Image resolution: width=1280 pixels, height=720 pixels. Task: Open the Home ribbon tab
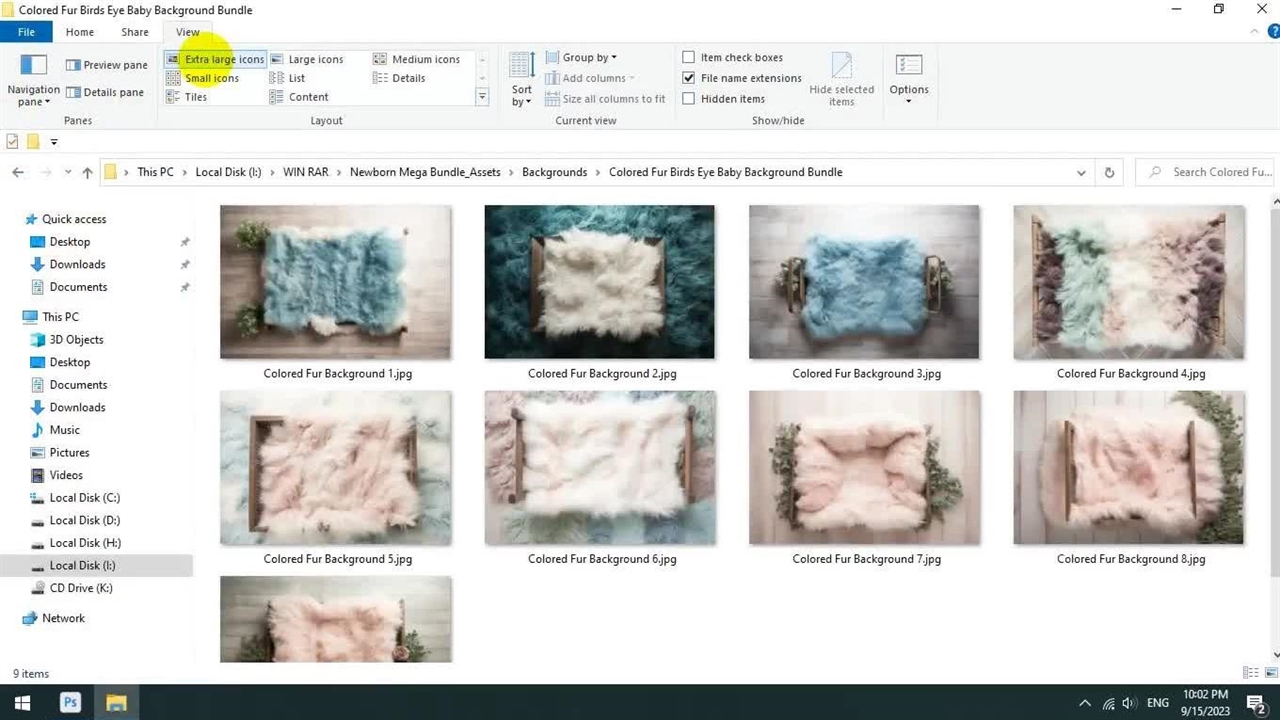coord(80,32)
